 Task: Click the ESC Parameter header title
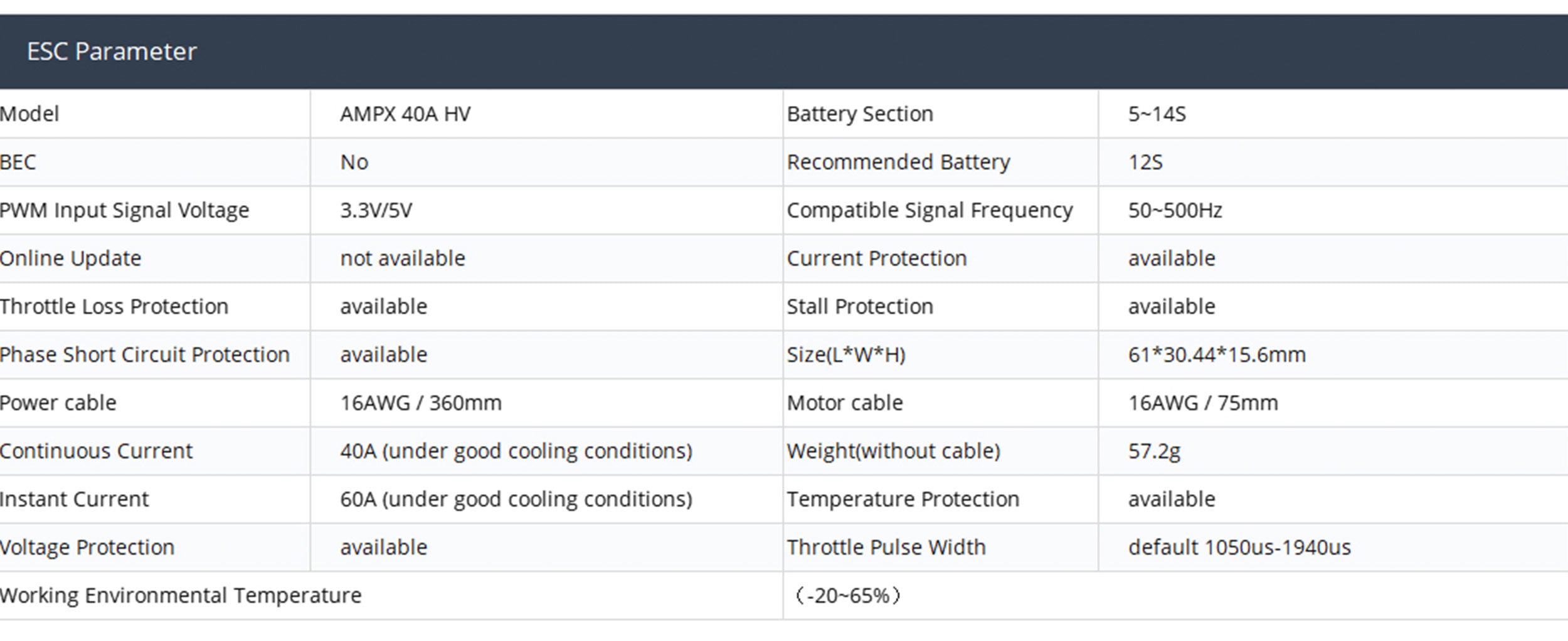tap(112, 51)
